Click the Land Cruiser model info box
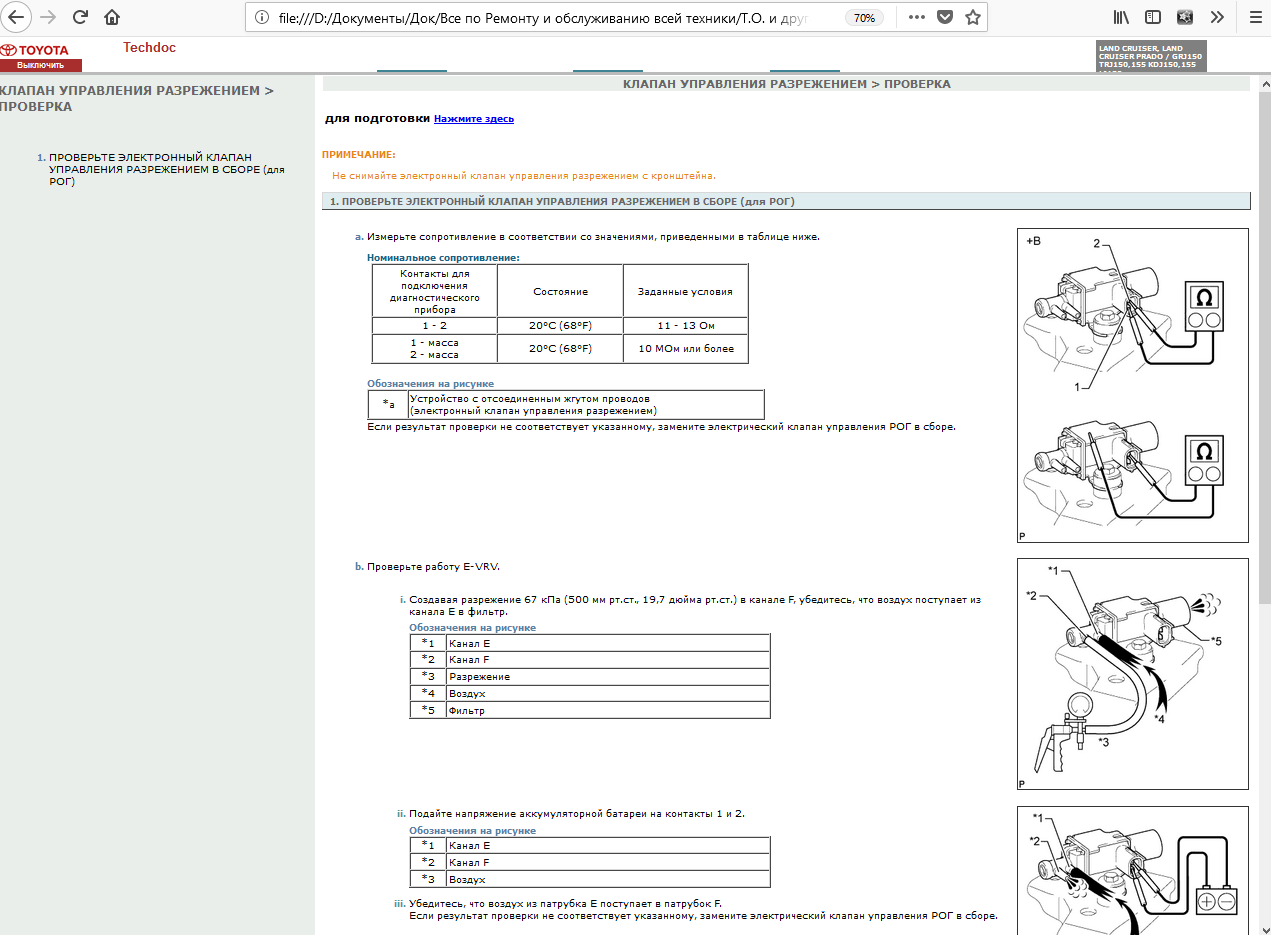This screenshot has height=935, width=1271. [1152, 56]
